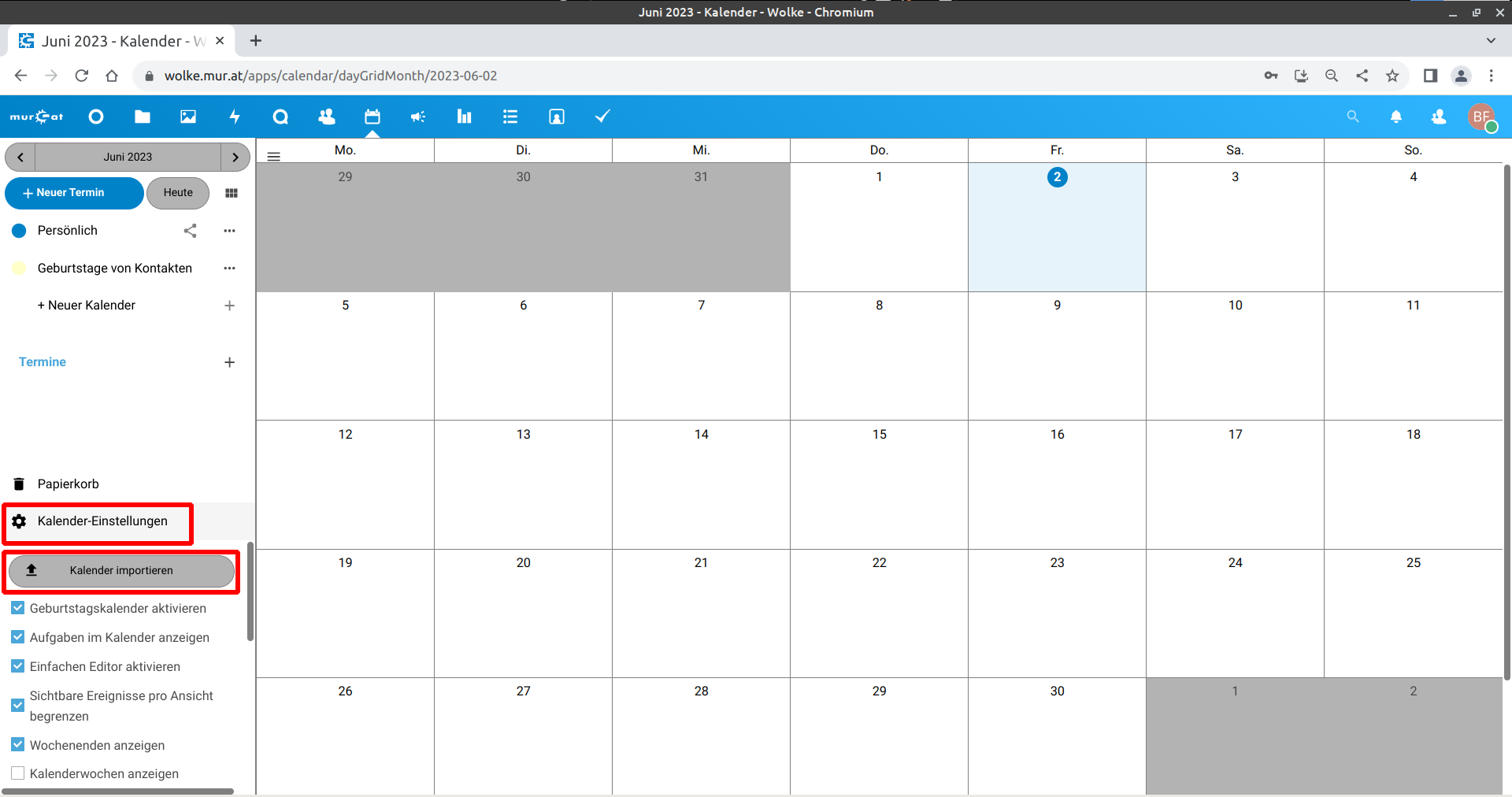Open the Files app folder icon
This screenshot has height=797, width=1512.
[143, 117]
